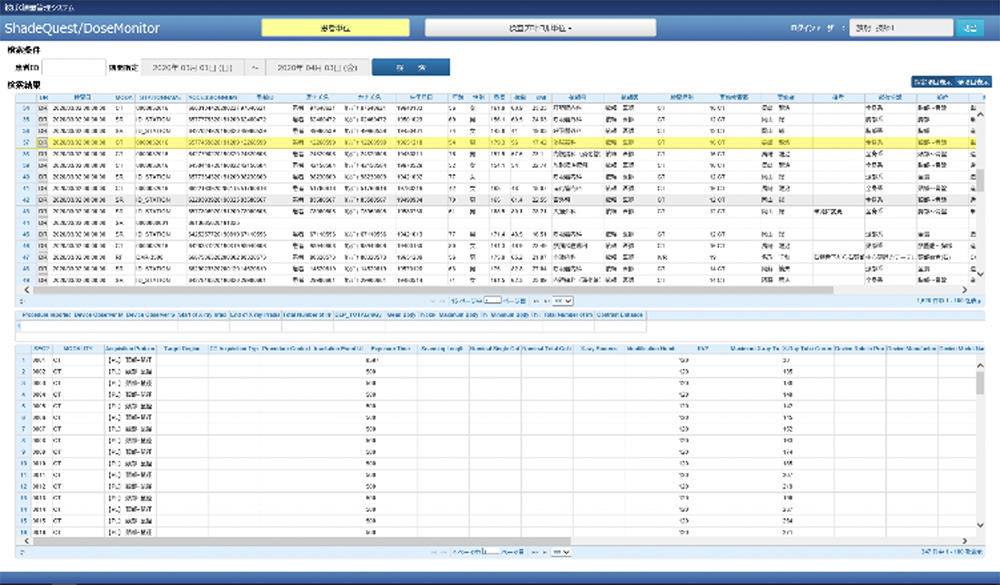The height and width of the screenshot is (585, 1000).
Task: Click the page number box in top pager
Action: (x=492, y=300)
